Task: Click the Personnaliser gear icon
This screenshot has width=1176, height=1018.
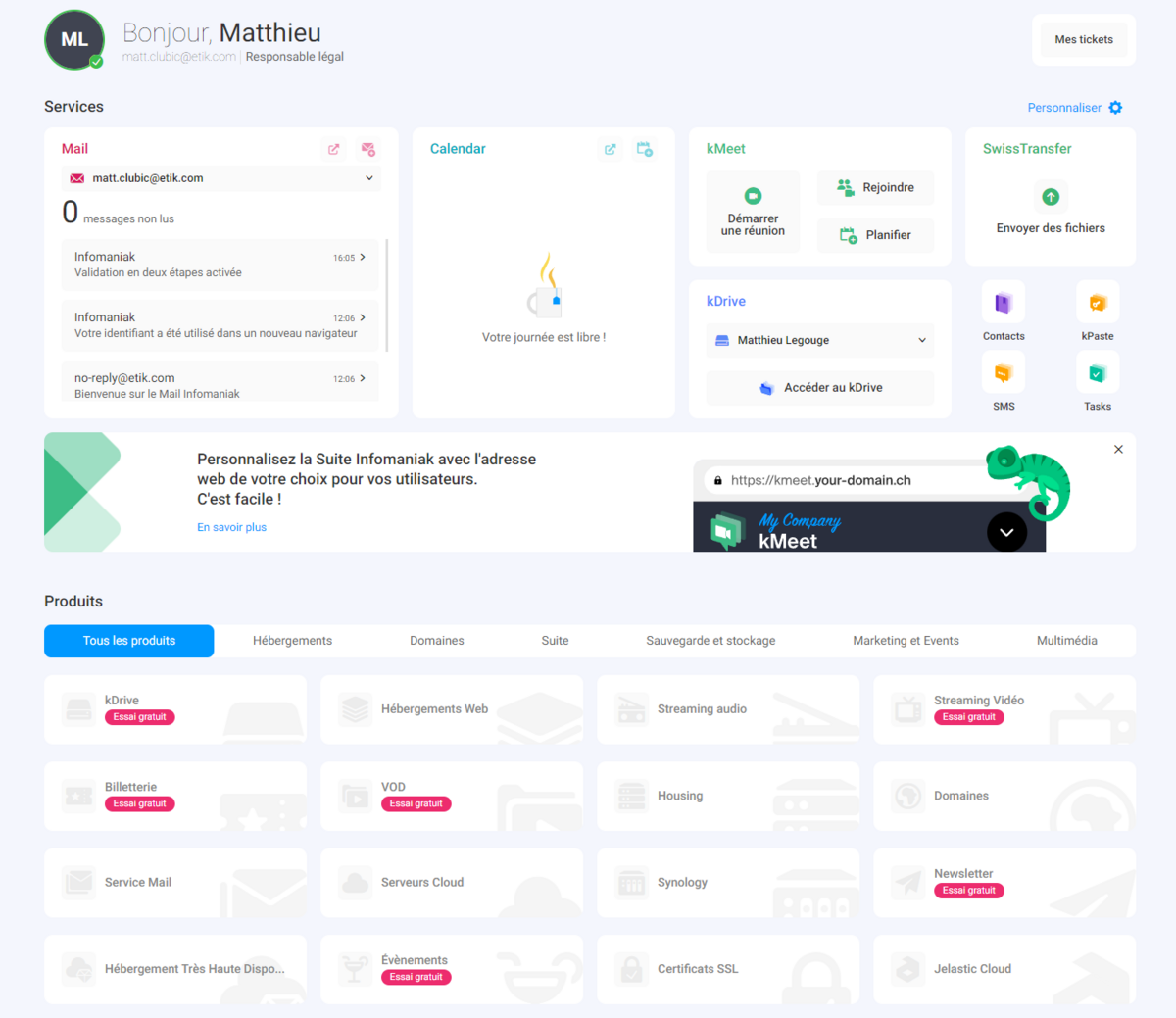Action: click(x=1115, y=108)
